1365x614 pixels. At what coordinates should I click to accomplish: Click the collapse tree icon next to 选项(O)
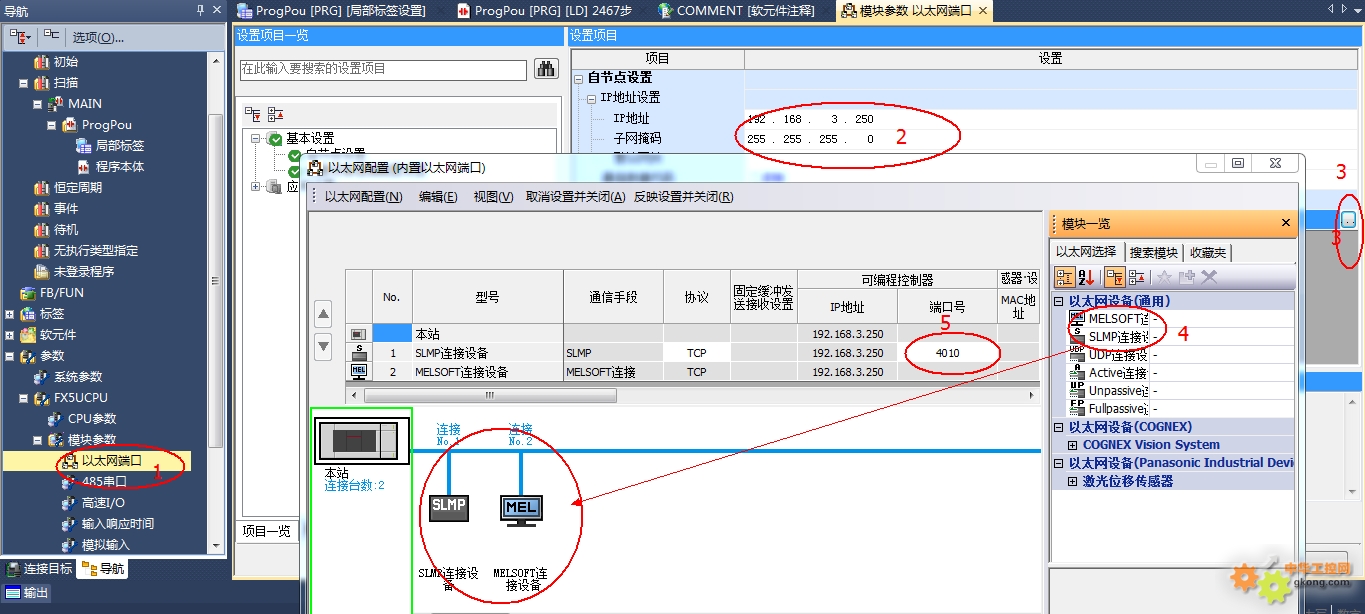(x=50, y=37)
